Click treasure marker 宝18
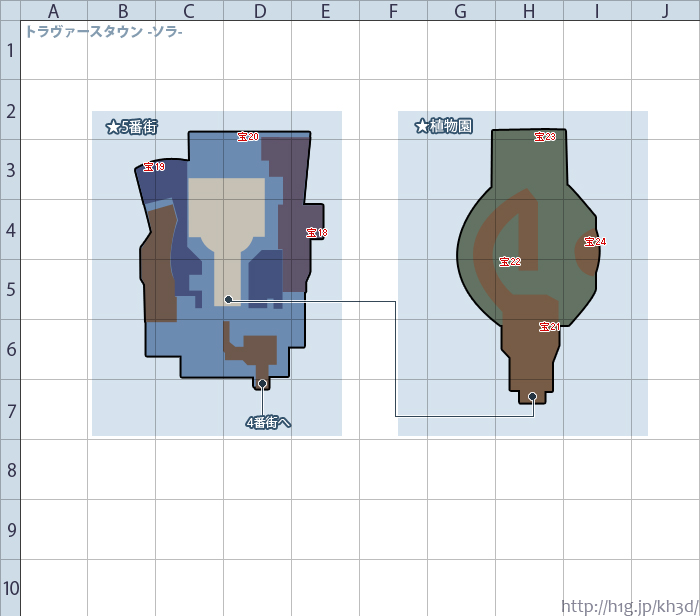The image size is (700, 616). [317, 233]
